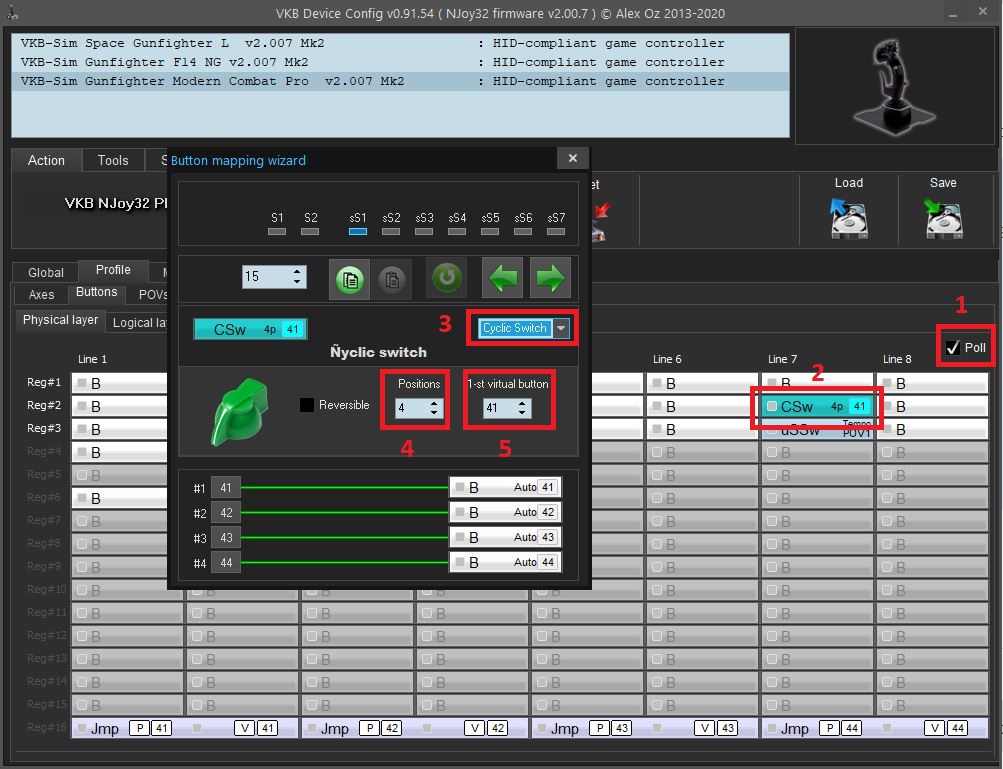Click the Save to disk icon

(943, 218)
